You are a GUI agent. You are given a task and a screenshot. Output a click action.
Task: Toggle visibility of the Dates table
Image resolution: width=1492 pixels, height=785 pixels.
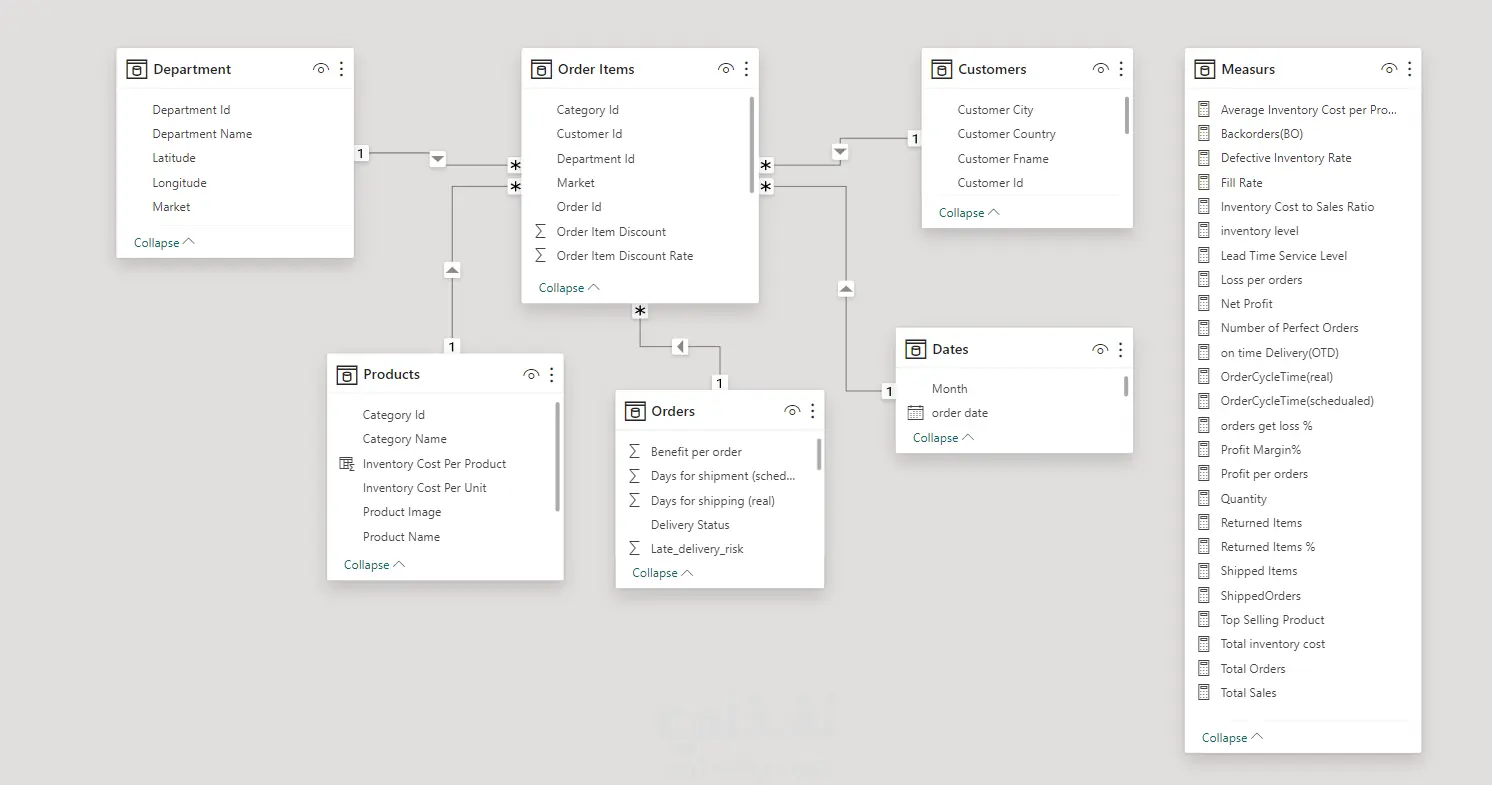(1100, 349)
